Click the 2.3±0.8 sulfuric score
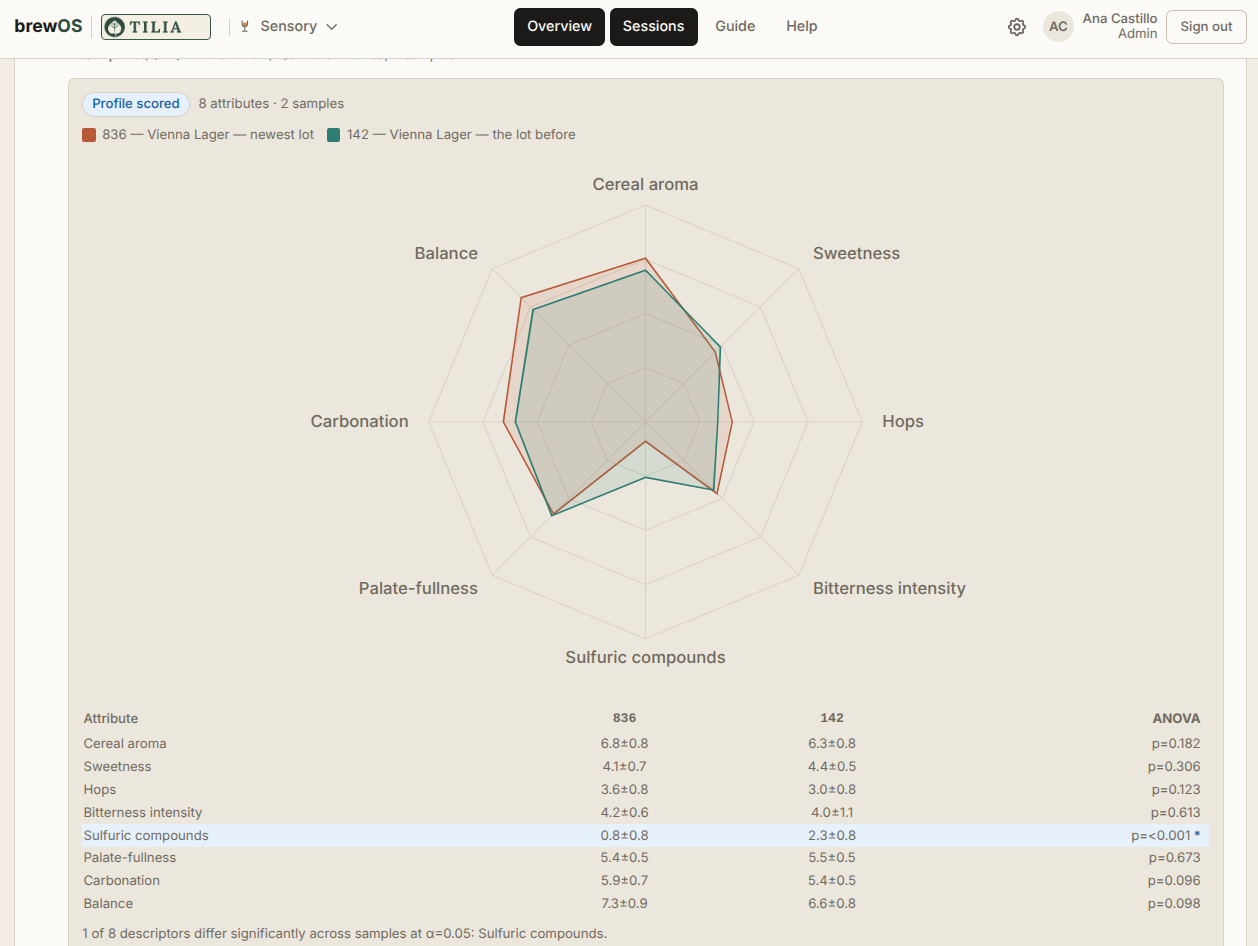1258x946 pixels. point(831,835)
